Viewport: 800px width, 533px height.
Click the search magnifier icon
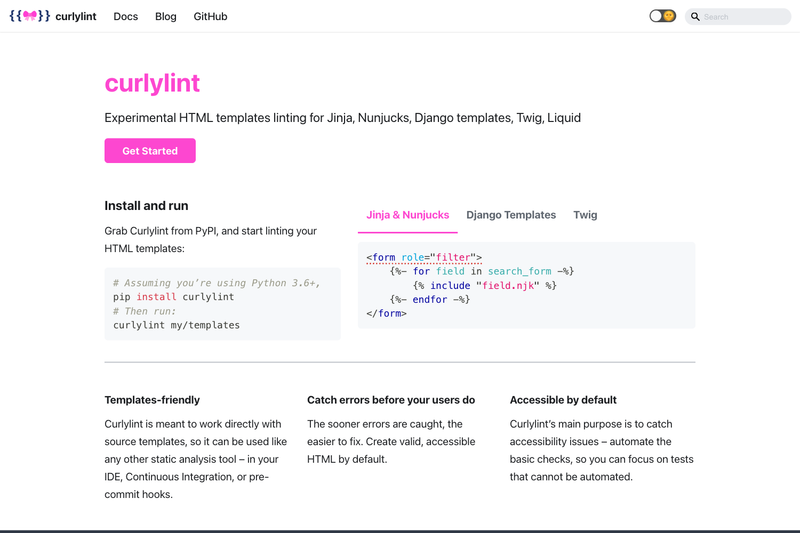[x=695, y=17]
